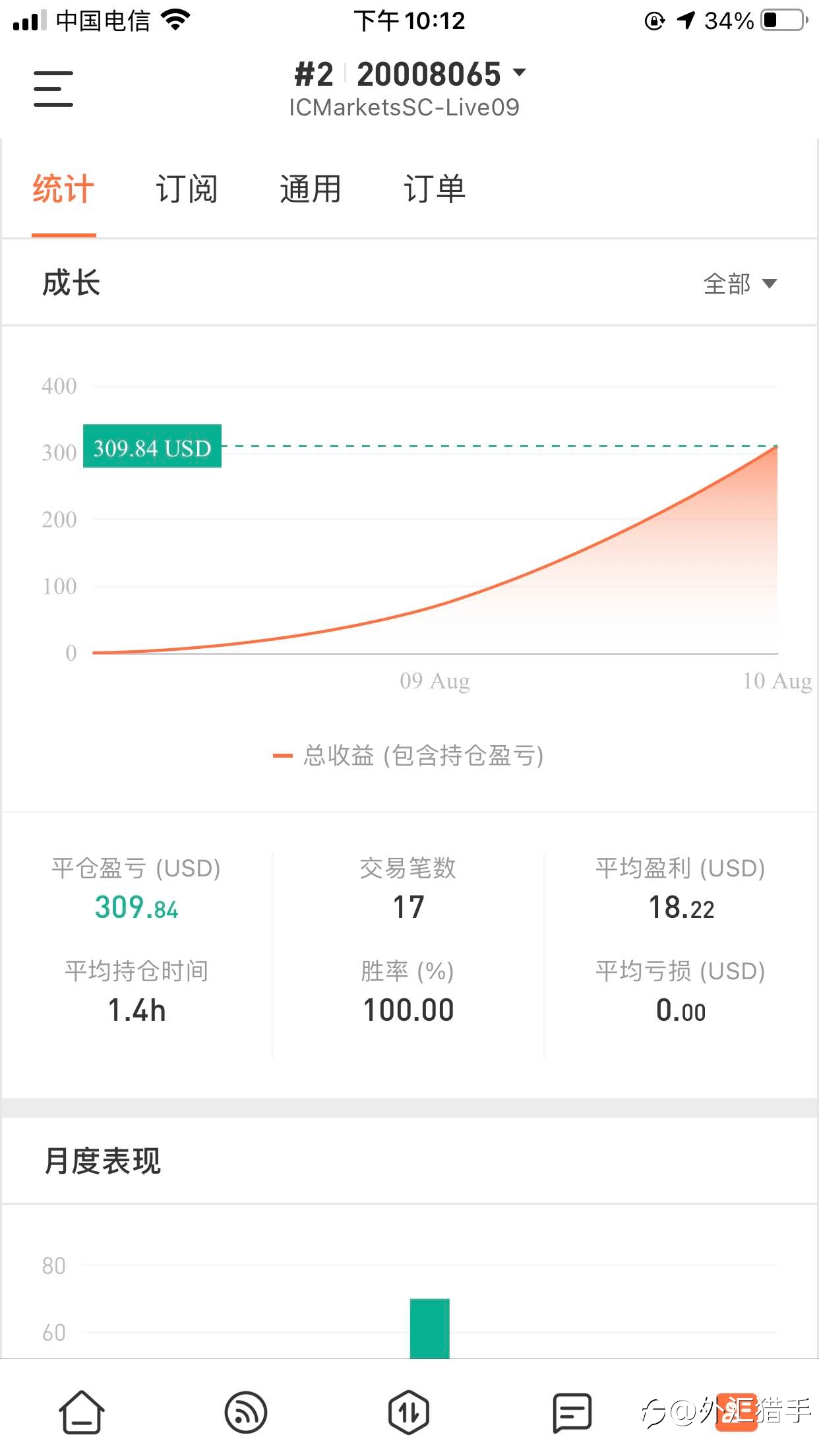Open the chat messages icon

click(x=572, y=1412)
